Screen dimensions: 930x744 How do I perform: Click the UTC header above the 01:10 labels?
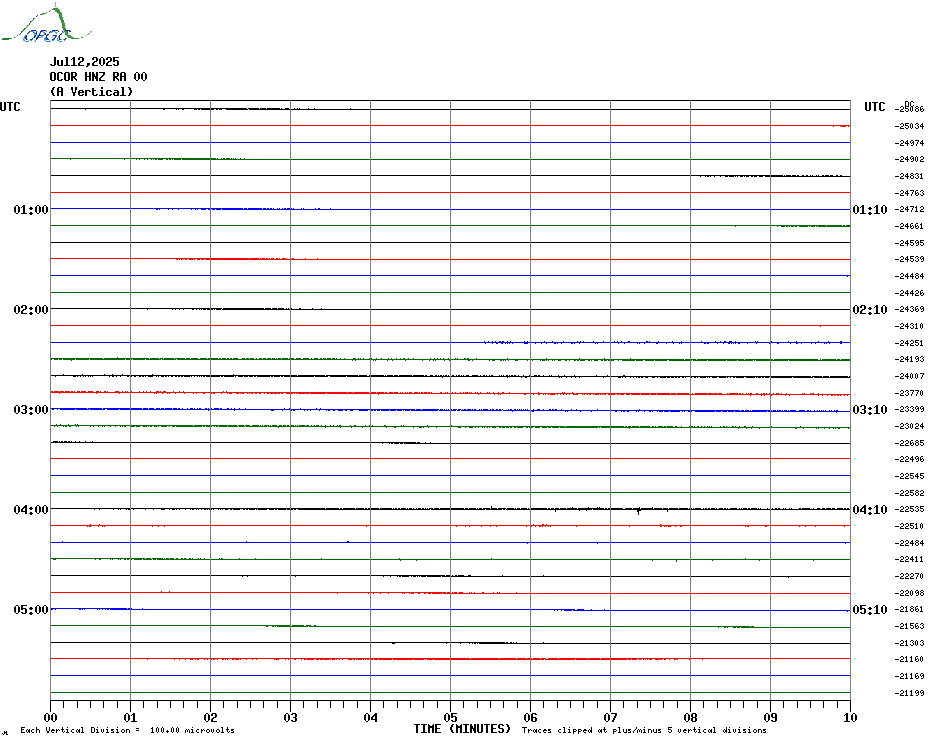click(874, 107)
